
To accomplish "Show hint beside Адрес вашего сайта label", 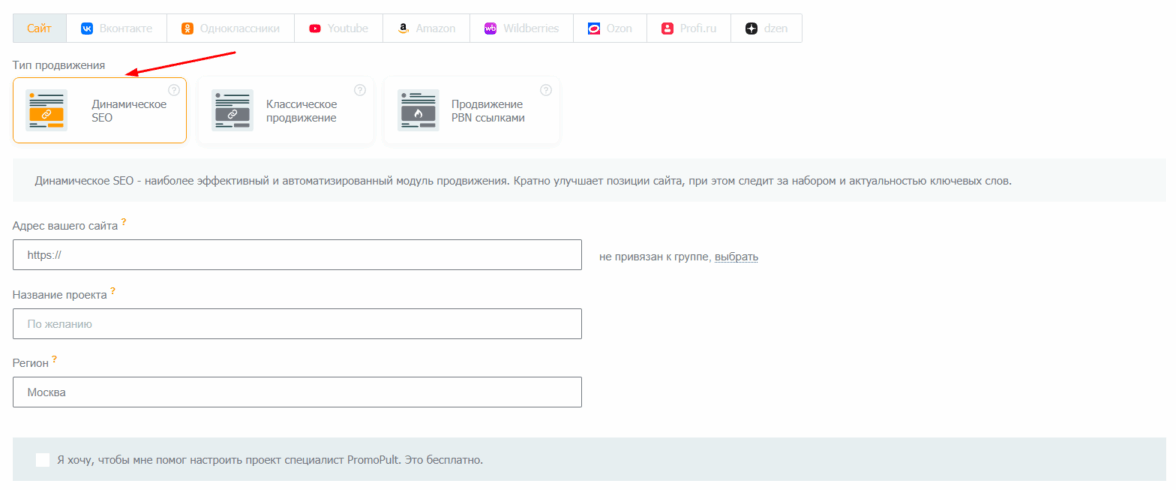I will pyautogui.click(x=124, y=222).
